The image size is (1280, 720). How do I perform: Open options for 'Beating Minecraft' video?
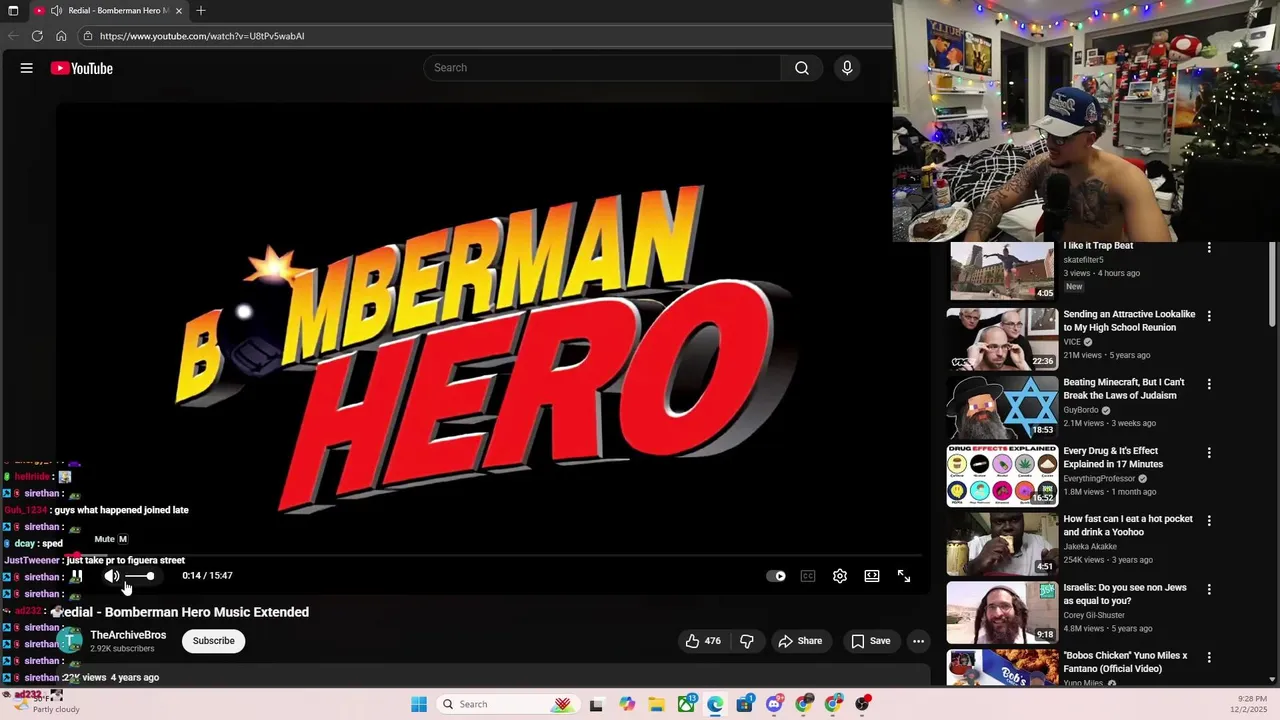(x=1209, y=384)
